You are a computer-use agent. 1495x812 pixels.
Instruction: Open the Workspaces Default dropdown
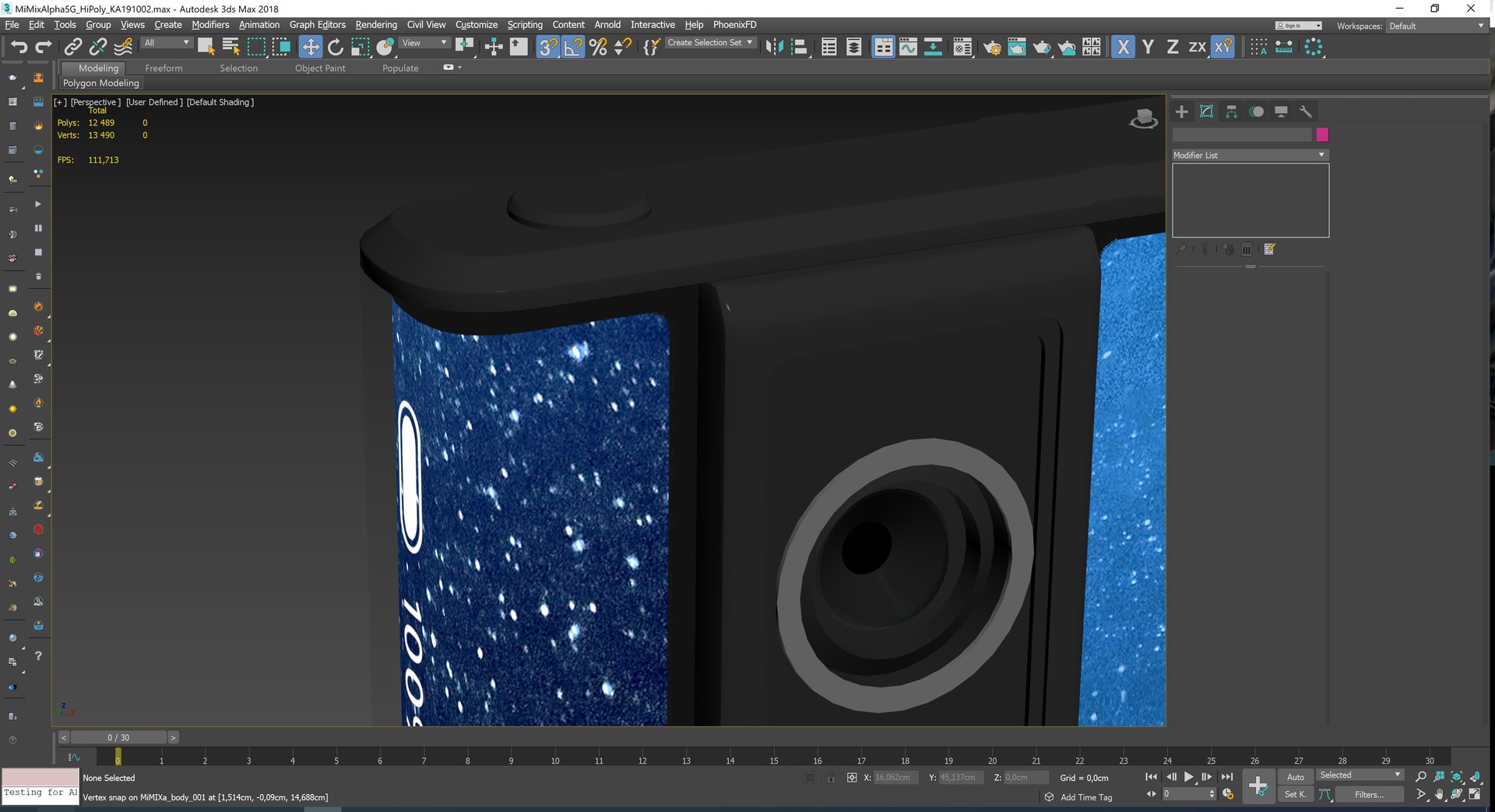(1437, 26)
